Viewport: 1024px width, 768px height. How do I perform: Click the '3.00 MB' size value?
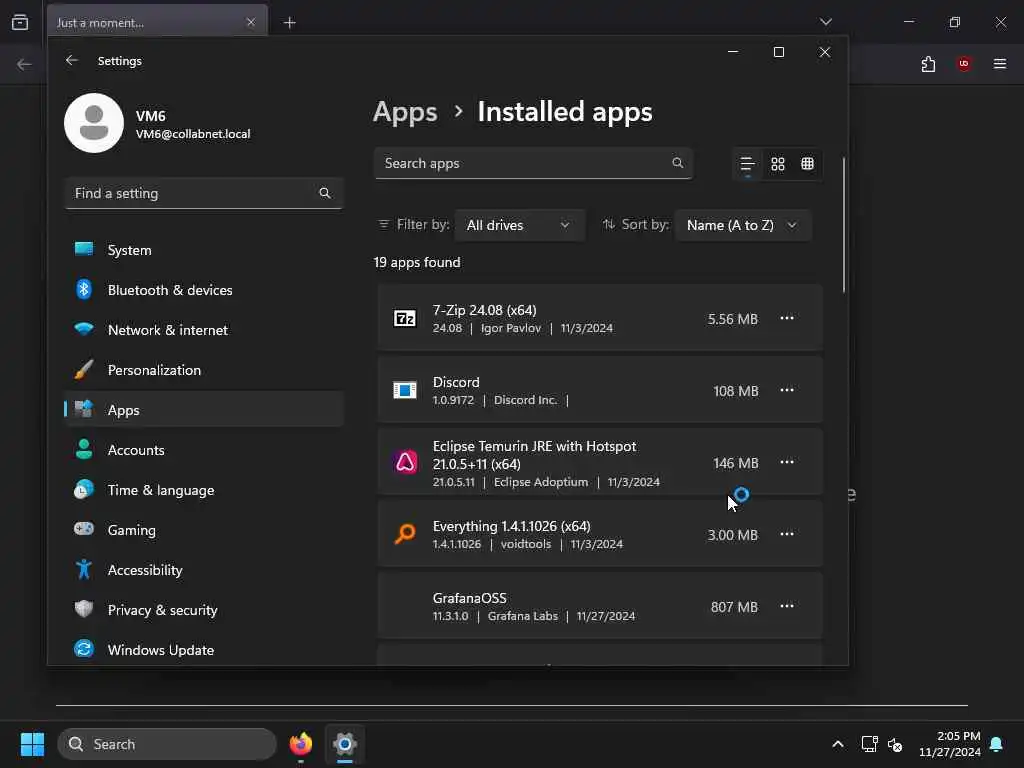[733, 535]
